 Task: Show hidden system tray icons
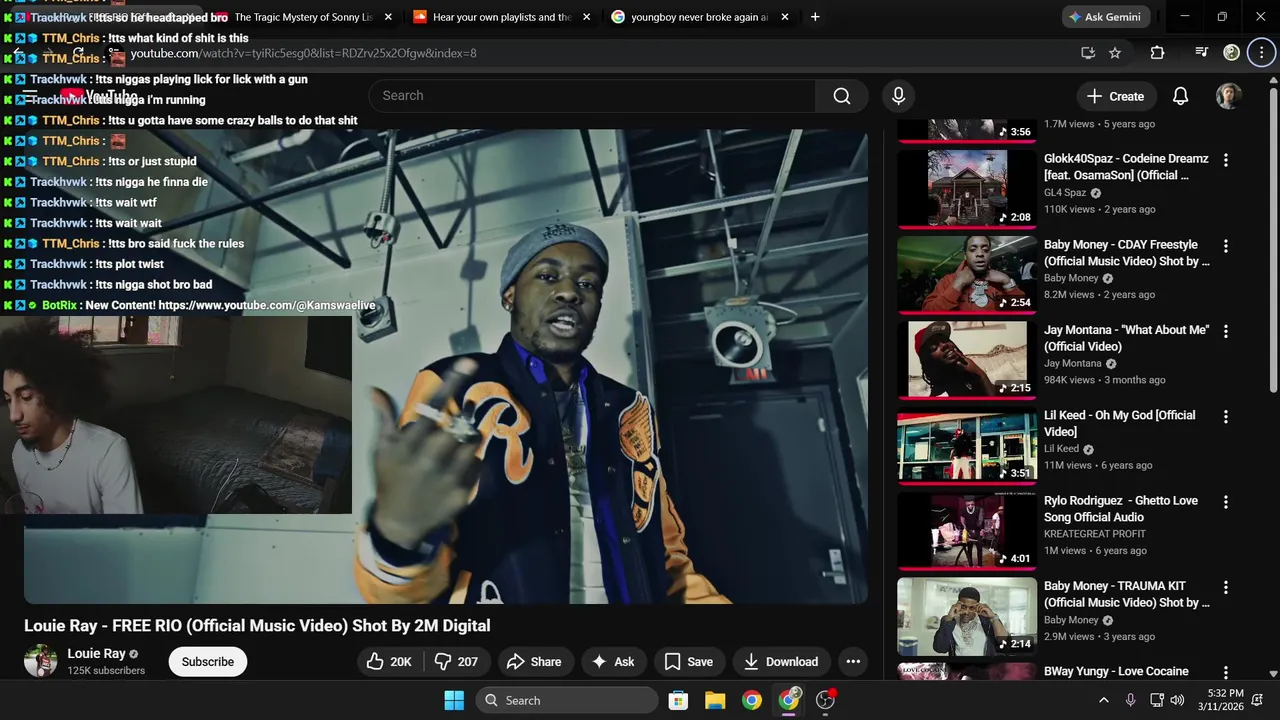click(x=1103, y=700)
